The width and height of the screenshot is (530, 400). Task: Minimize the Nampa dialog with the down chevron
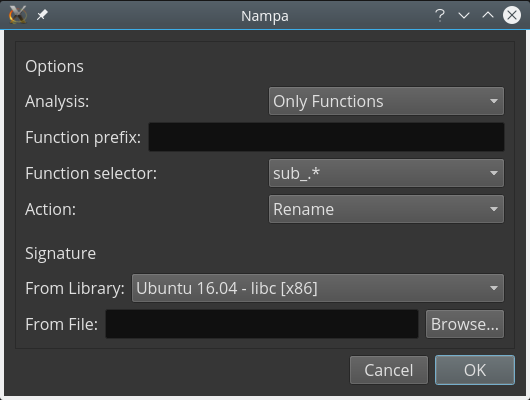click(464, 15)
